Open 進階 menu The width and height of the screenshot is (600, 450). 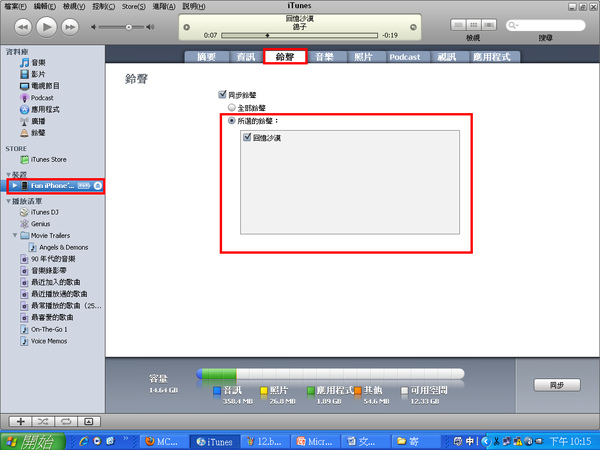click(x=164, y=7)
